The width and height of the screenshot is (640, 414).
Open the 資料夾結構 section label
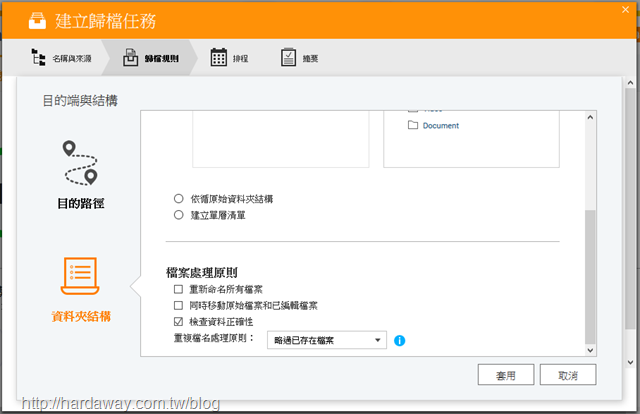coord(81,316)
